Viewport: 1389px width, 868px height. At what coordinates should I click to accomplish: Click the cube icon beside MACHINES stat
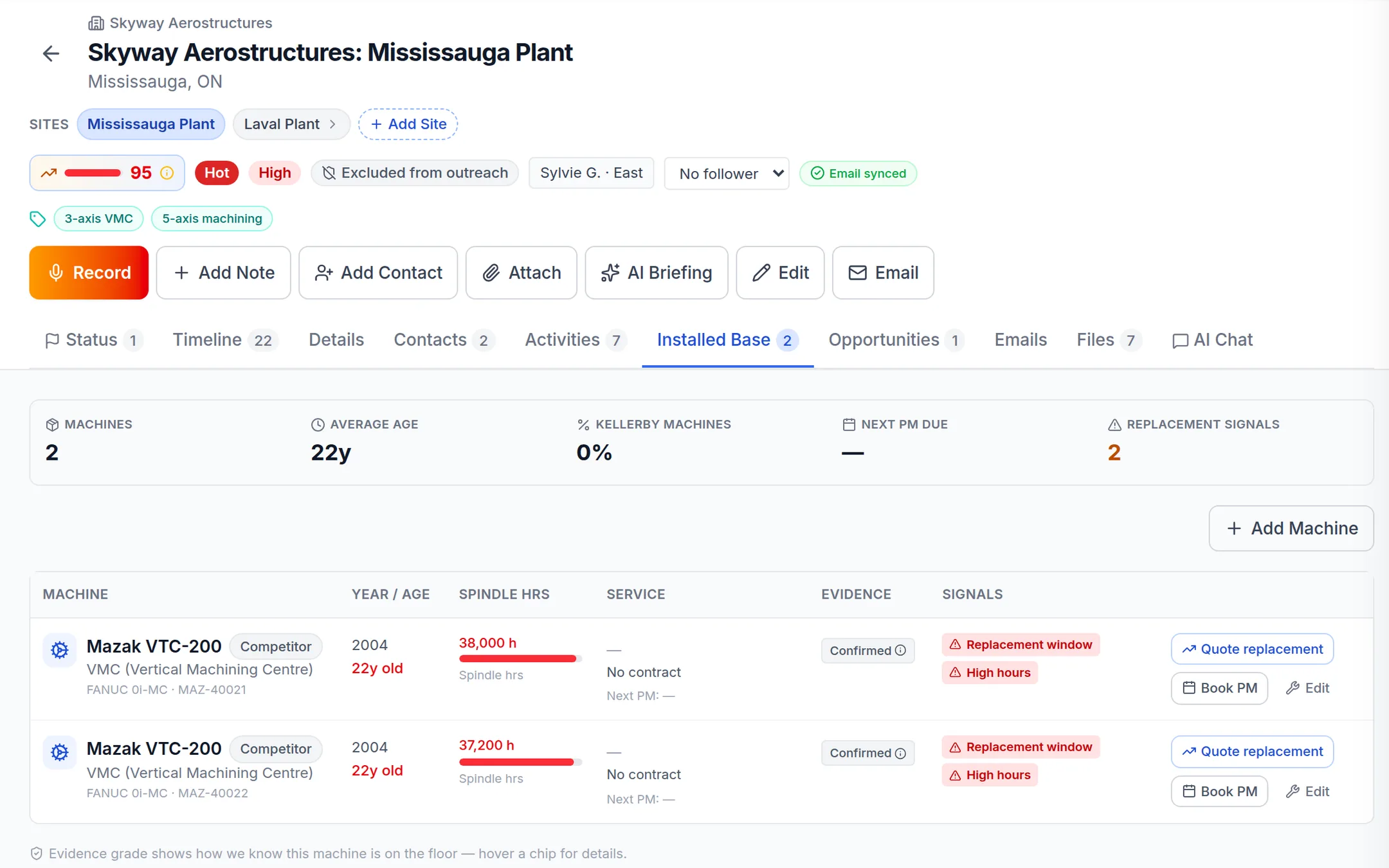pyautogui.click(x=52, y=425)
